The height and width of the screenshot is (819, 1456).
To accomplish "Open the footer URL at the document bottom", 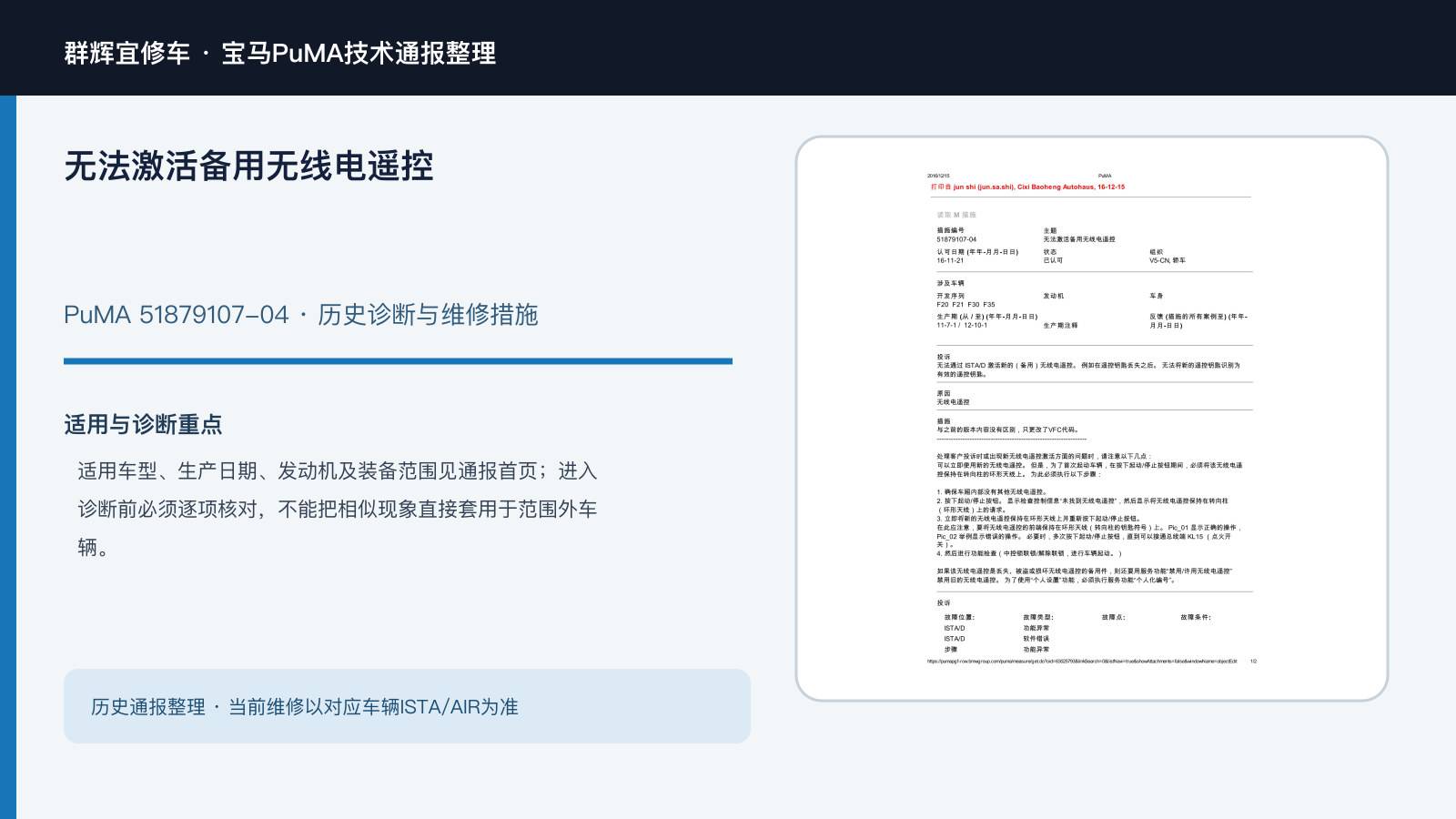I will [1082, 662].
